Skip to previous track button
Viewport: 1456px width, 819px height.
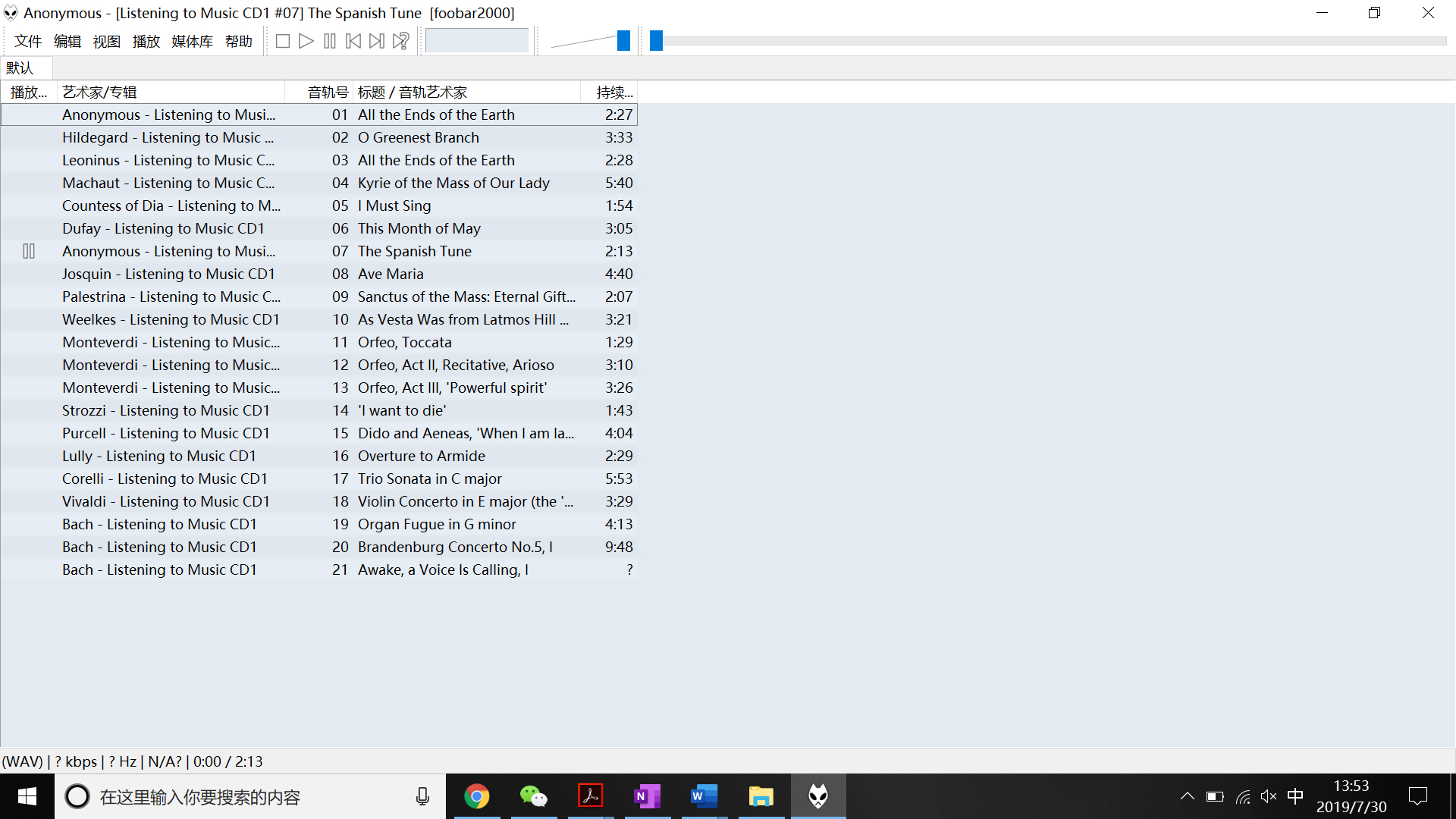(353, 41)
